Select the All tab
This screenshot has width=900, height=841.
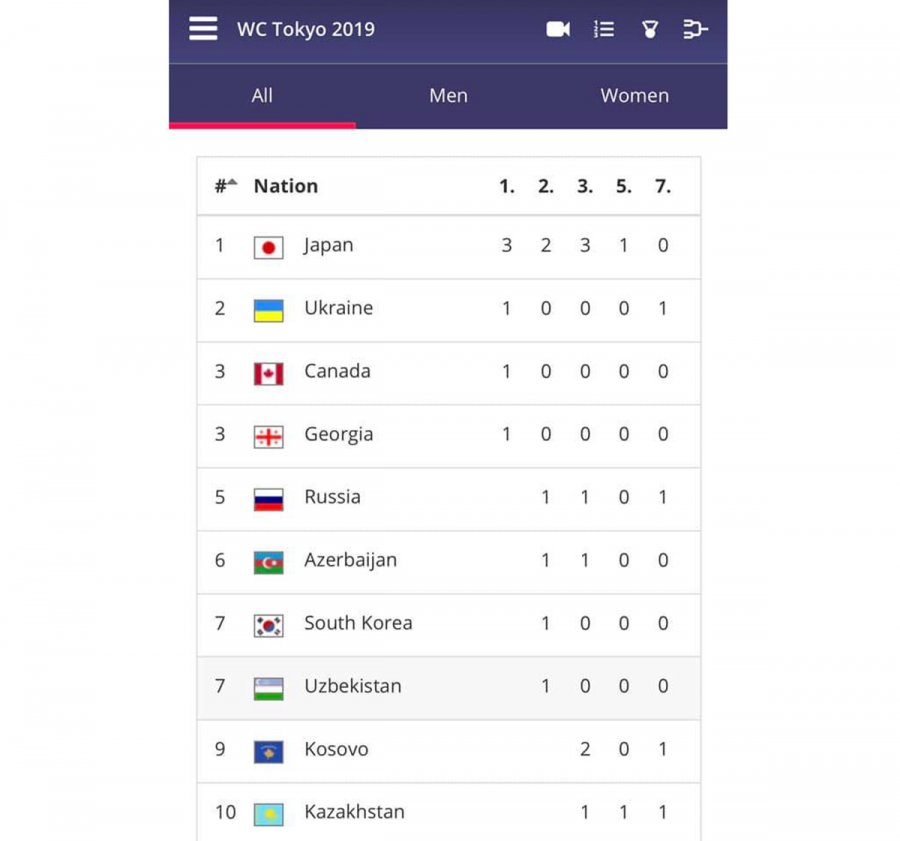point(262,95)
